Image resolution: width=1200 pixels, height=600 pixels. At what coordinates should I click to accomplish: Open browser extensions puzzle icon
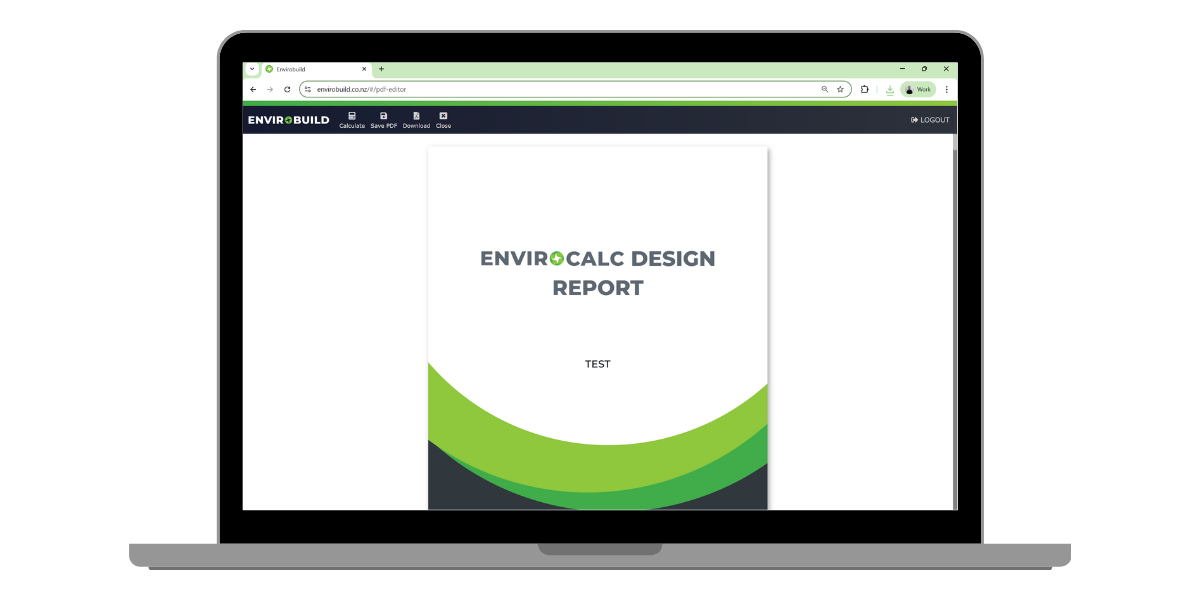tap(865, 89)
